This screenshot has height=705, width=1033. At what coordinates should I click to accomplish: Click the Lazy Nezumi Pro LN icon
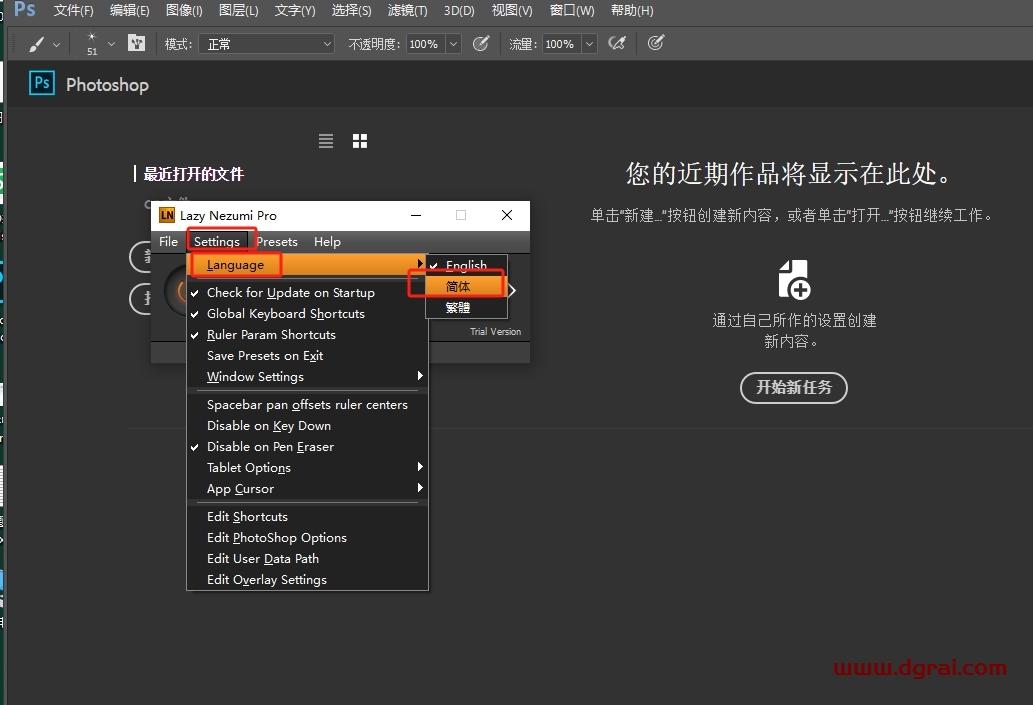point(167,215)
